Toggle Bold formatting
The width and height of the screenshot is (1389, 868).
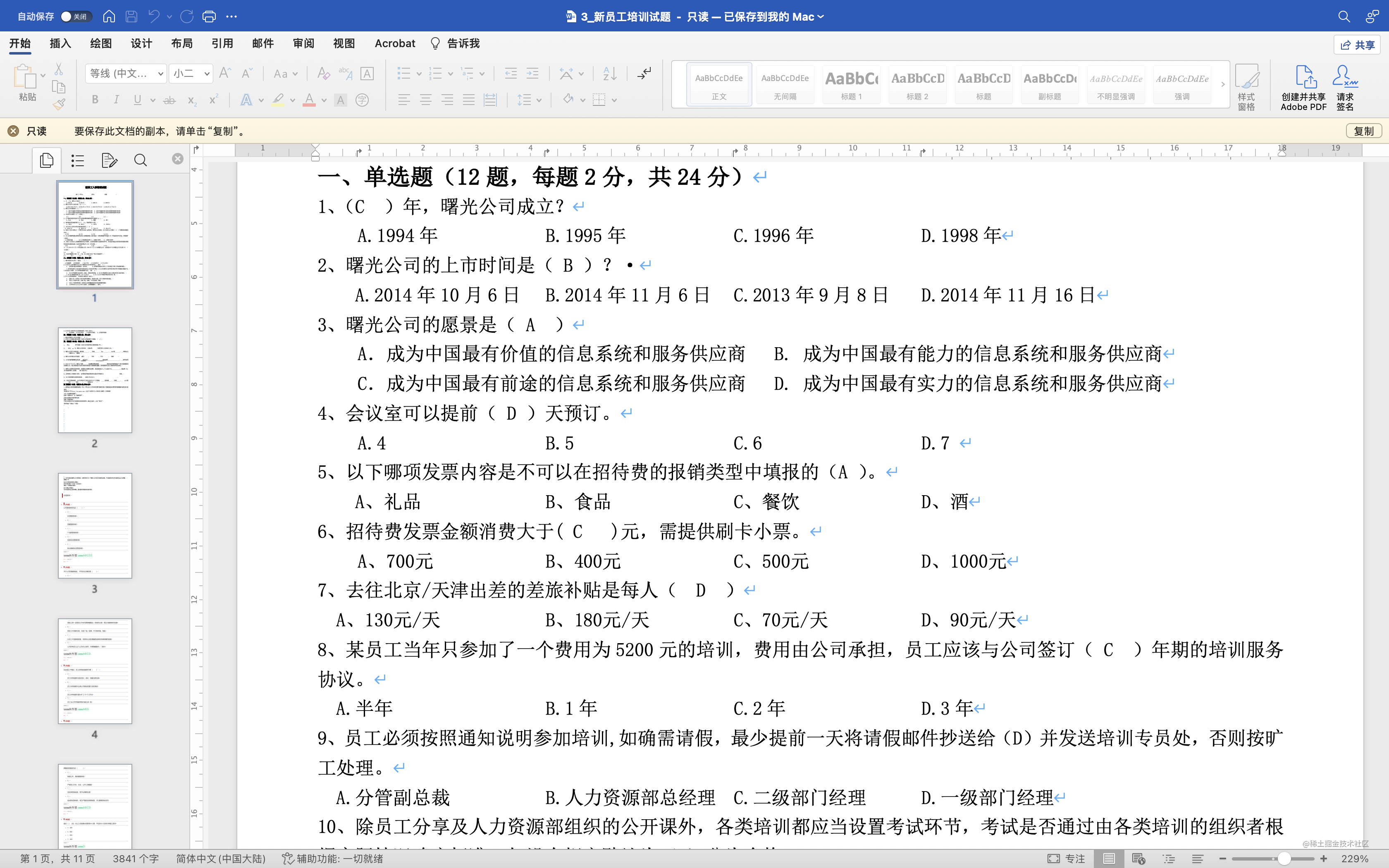[x=95, y=100]
